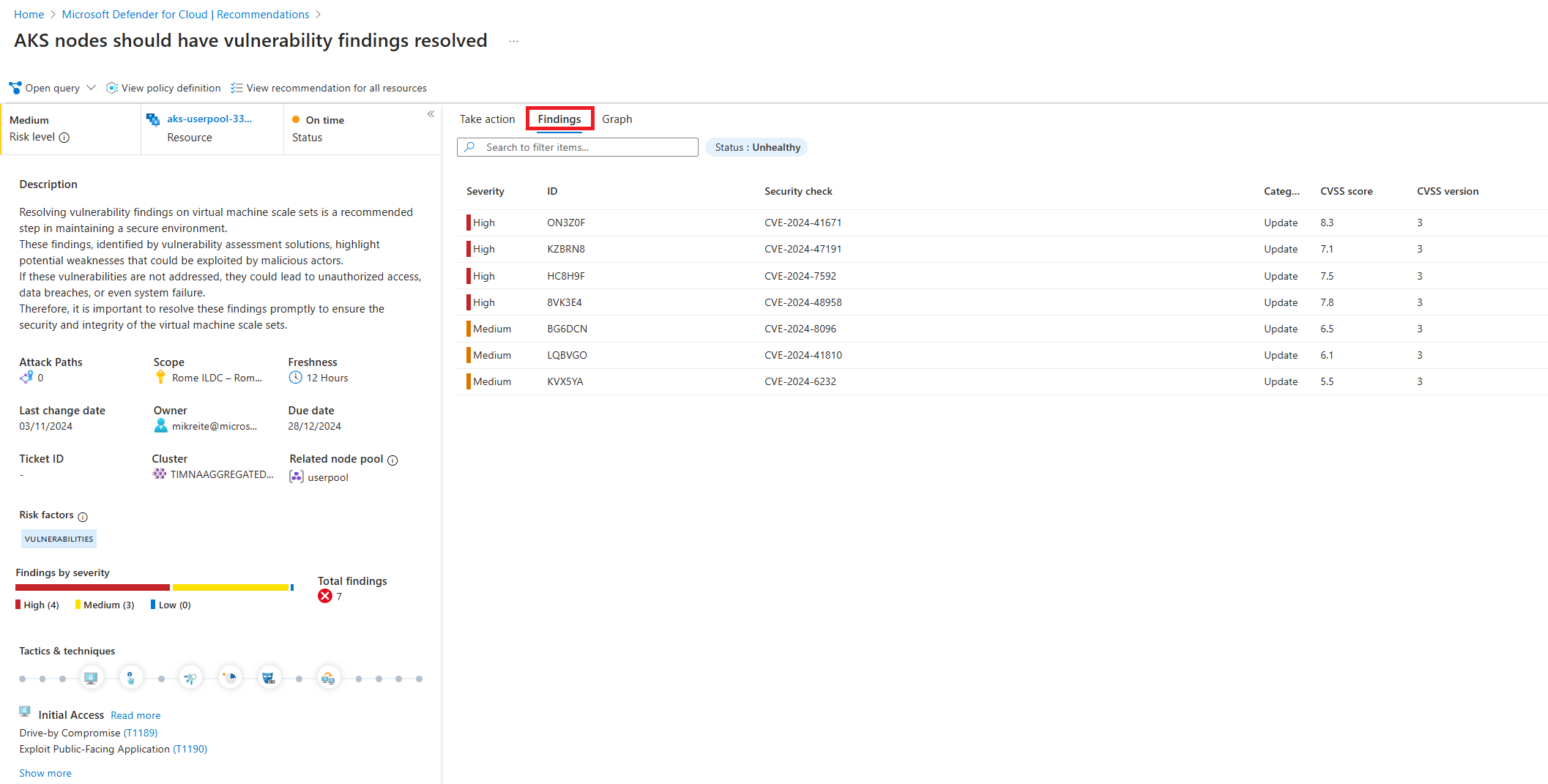Sort by the Severity column header
Screen dimensions: 1548x784
click(485, 191)
